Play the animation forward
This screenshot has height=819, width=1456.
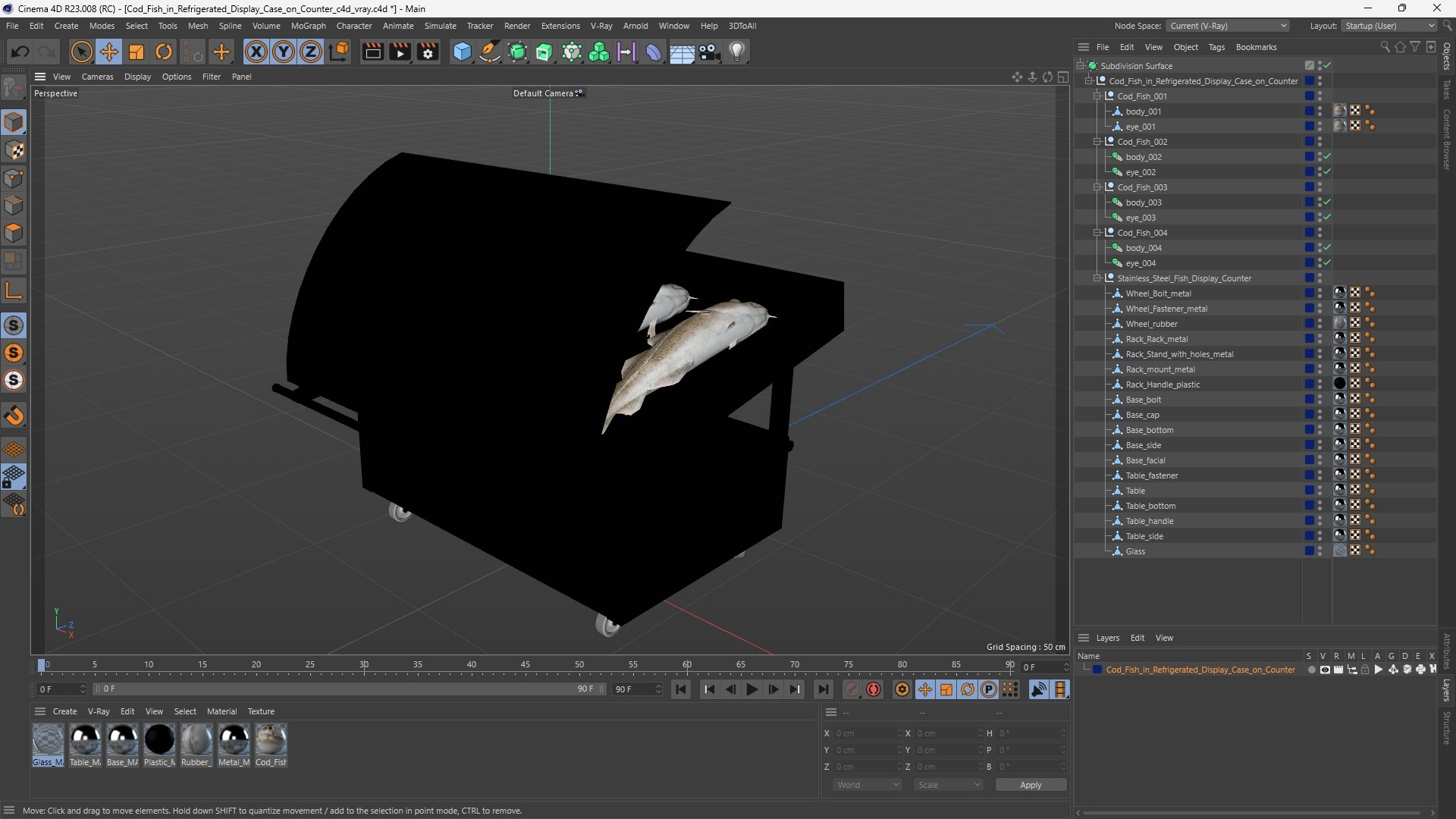752,689
